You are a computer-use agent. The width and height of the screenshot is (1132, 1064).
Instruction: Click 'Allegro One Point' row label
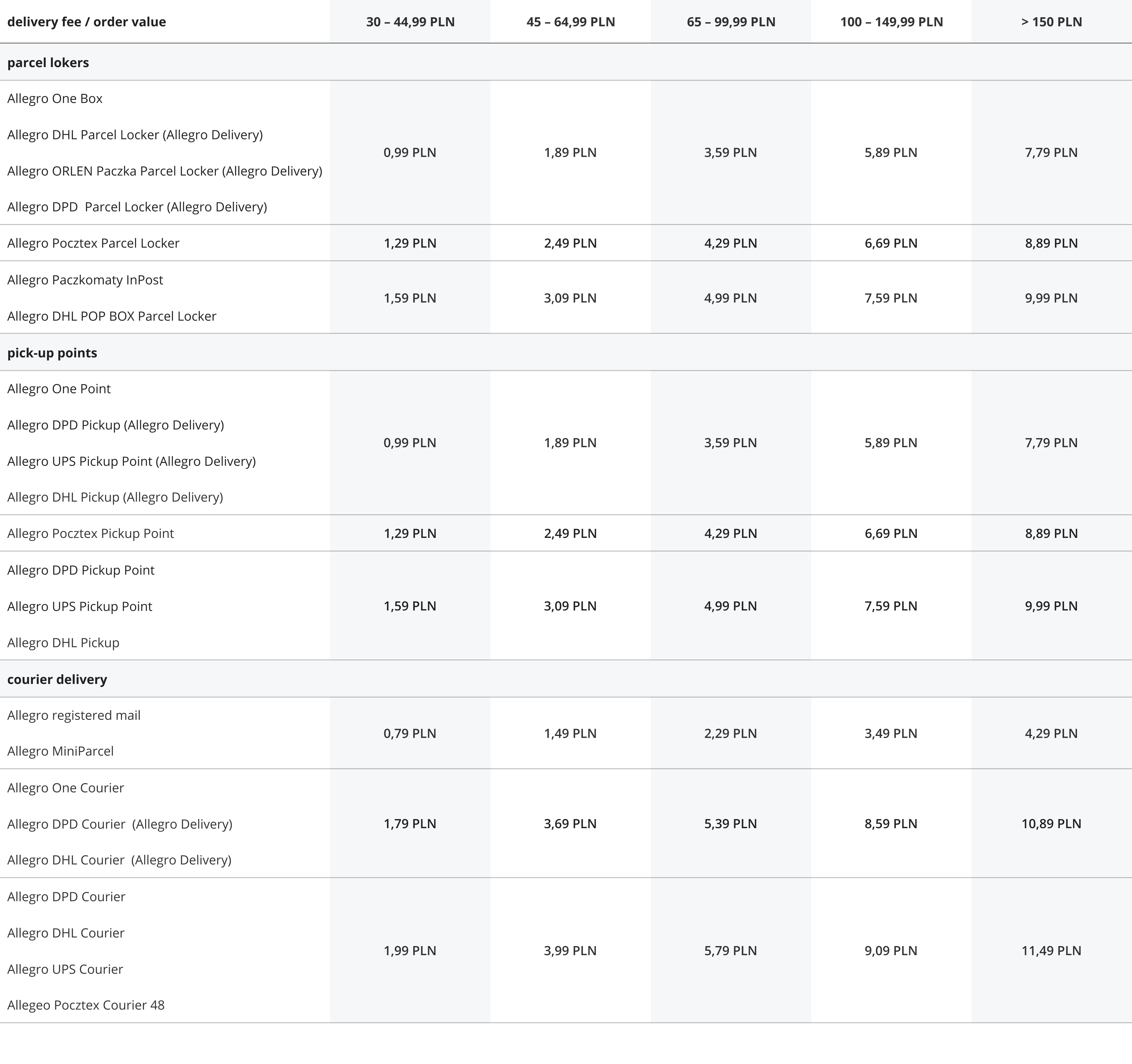point(59,389)
